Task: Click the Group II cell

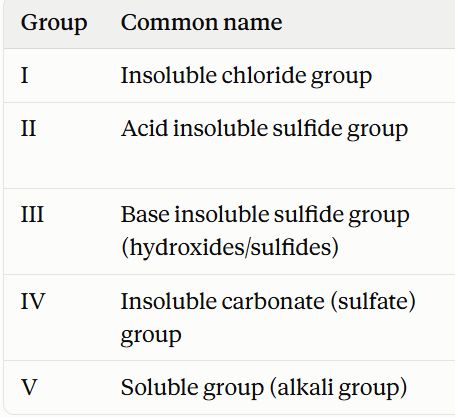Action: pos(28,129)
